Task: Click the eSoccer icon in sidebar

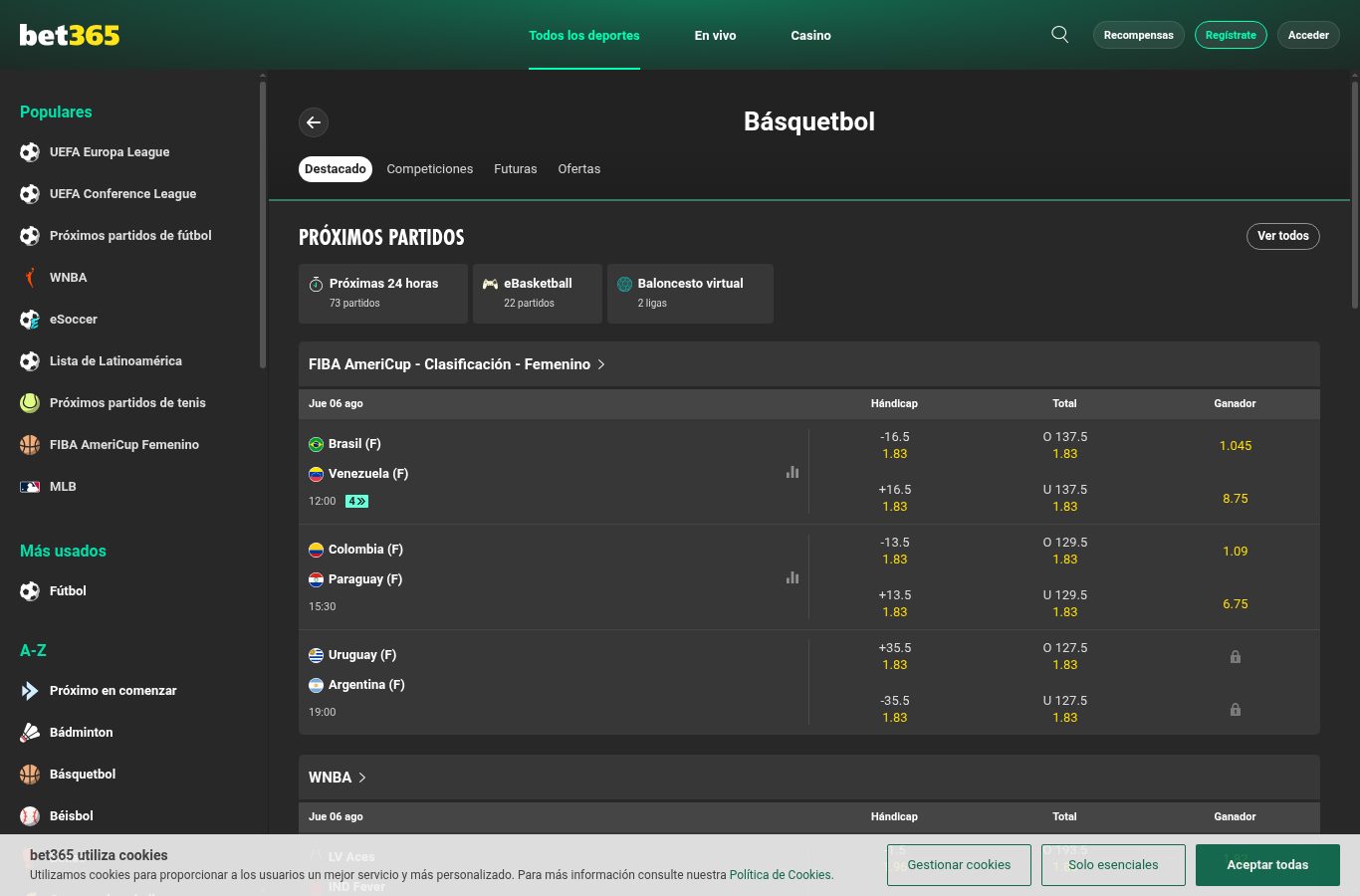Action: (x=30, y=320)
